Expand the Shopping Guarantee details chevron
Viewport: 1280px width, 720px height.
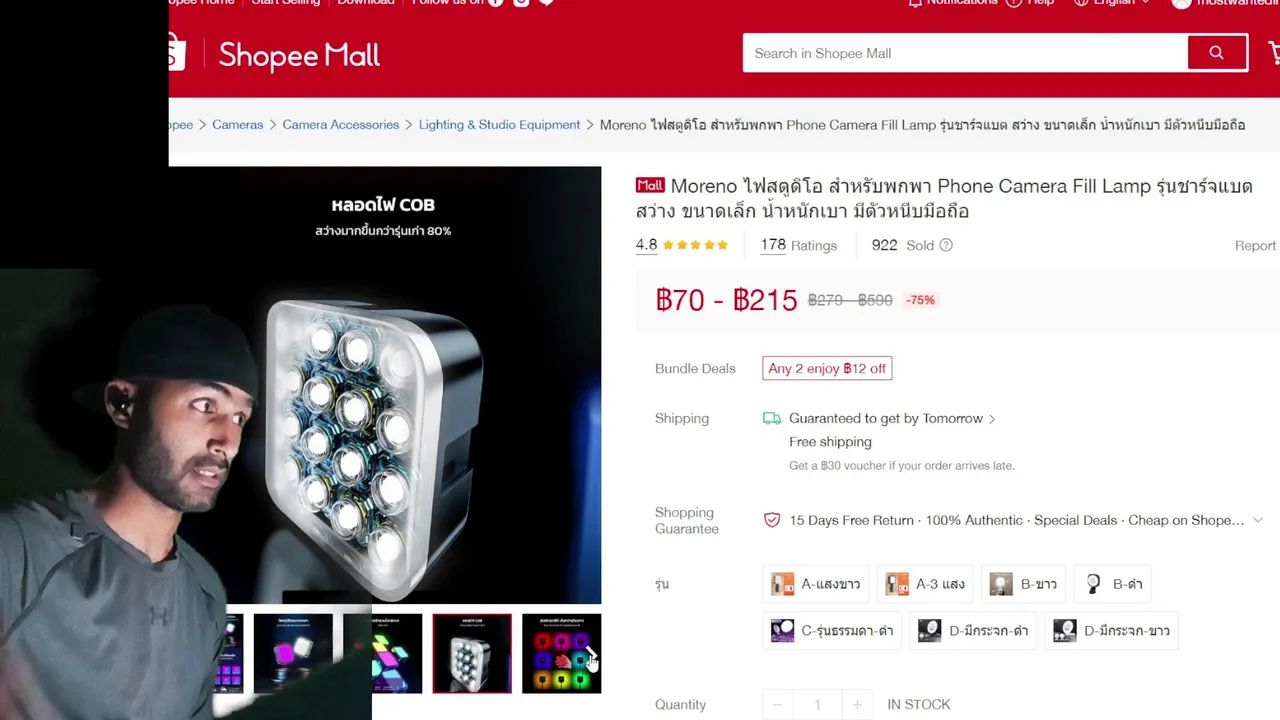click(1257, 520)
